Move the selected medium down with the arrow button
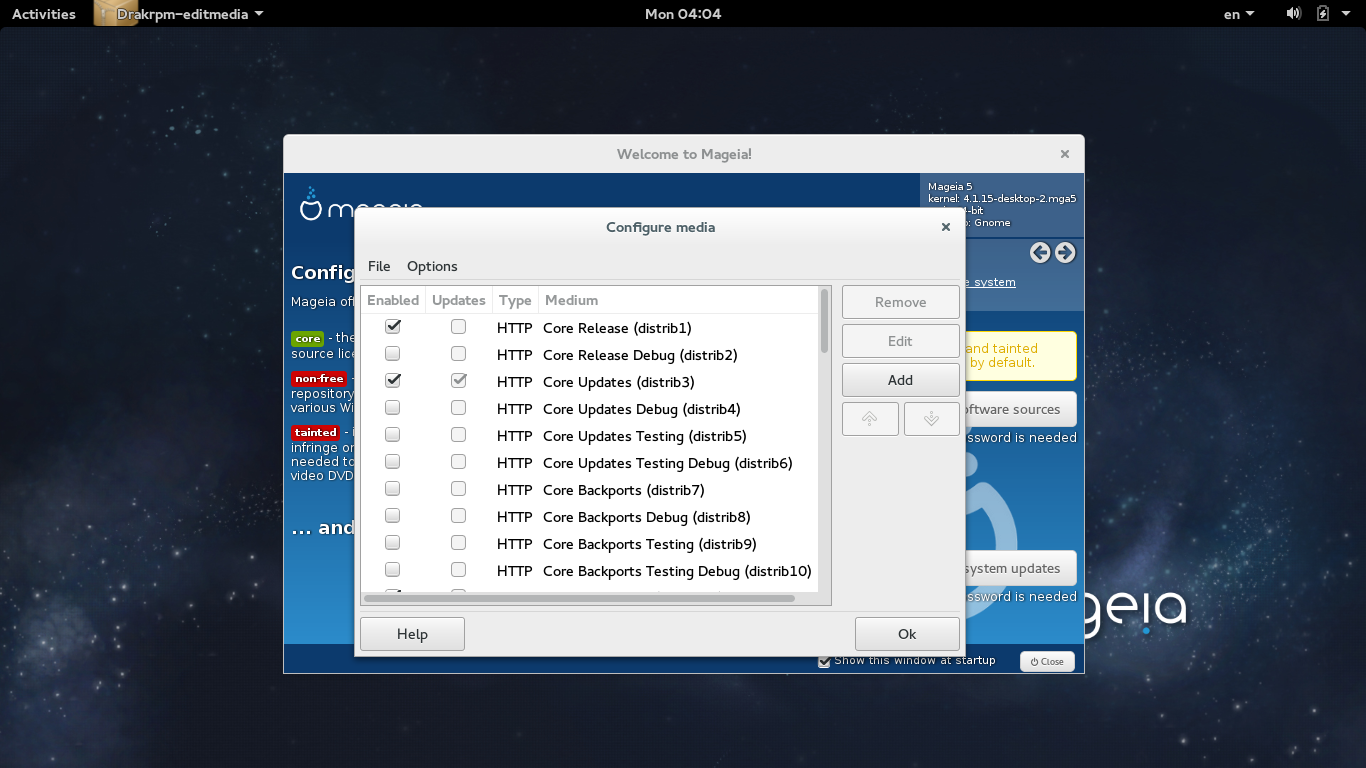The width and height of the screenshot is (1366, 768). pyautogui.click(x=931, y=419)
